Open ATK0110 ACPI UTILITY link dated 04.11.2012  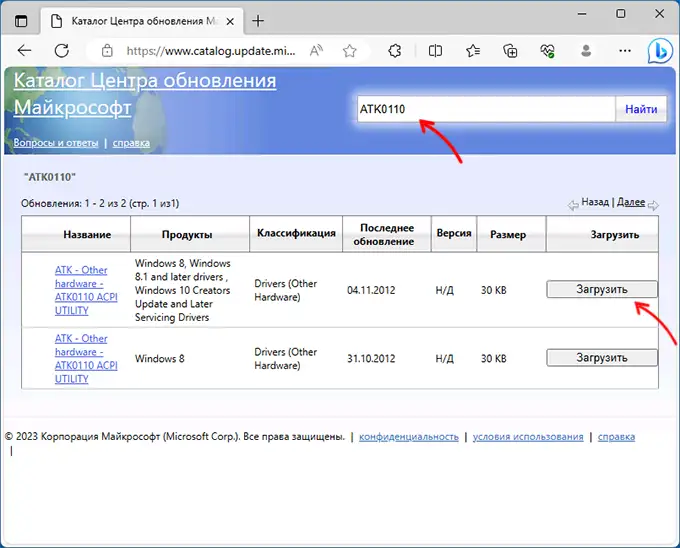pos(86,290)
